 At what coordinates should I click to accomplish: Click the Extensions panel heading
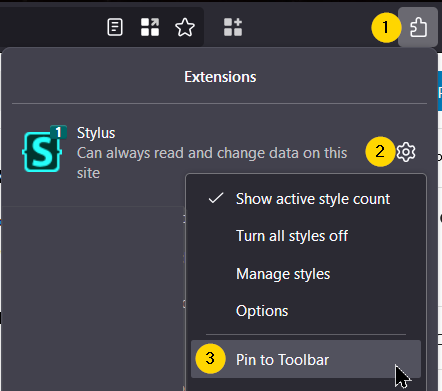pyautogui.click(x=220, y=77)
